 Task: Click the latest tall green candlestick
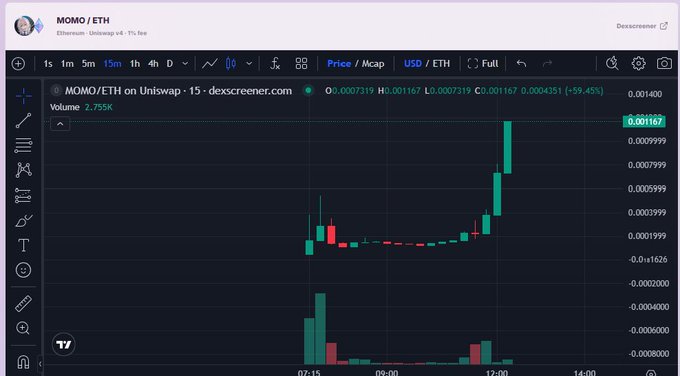point(507,147)
